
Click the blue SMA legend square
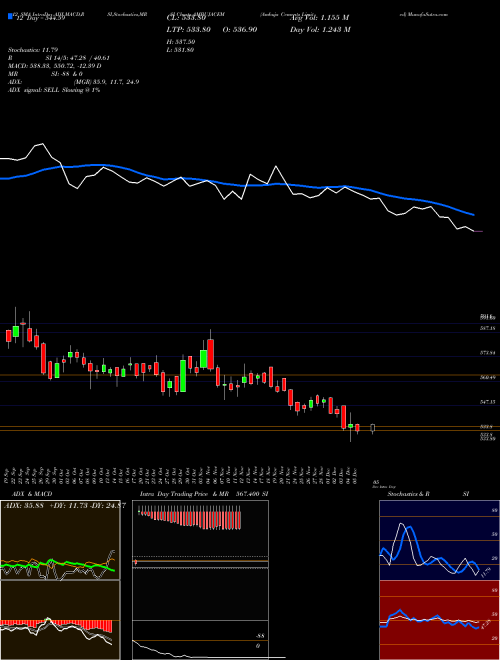(10, 16)
